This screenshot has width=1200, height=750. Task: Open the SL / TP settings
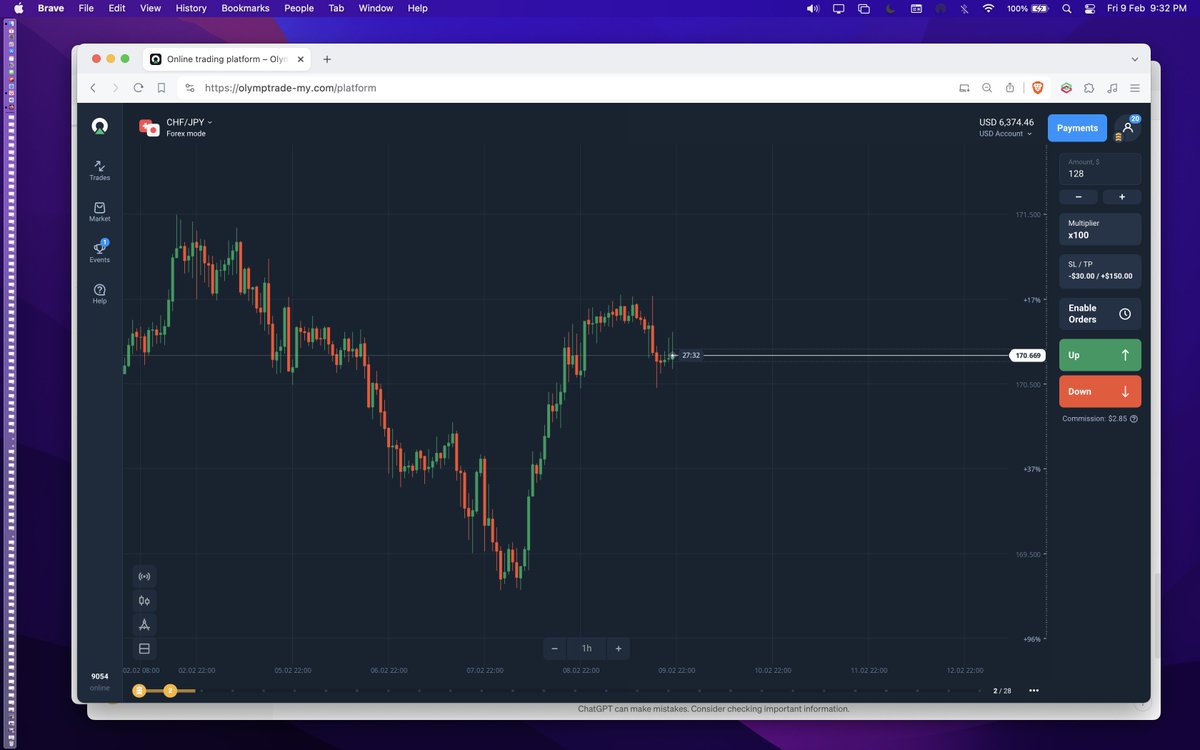1100,270
